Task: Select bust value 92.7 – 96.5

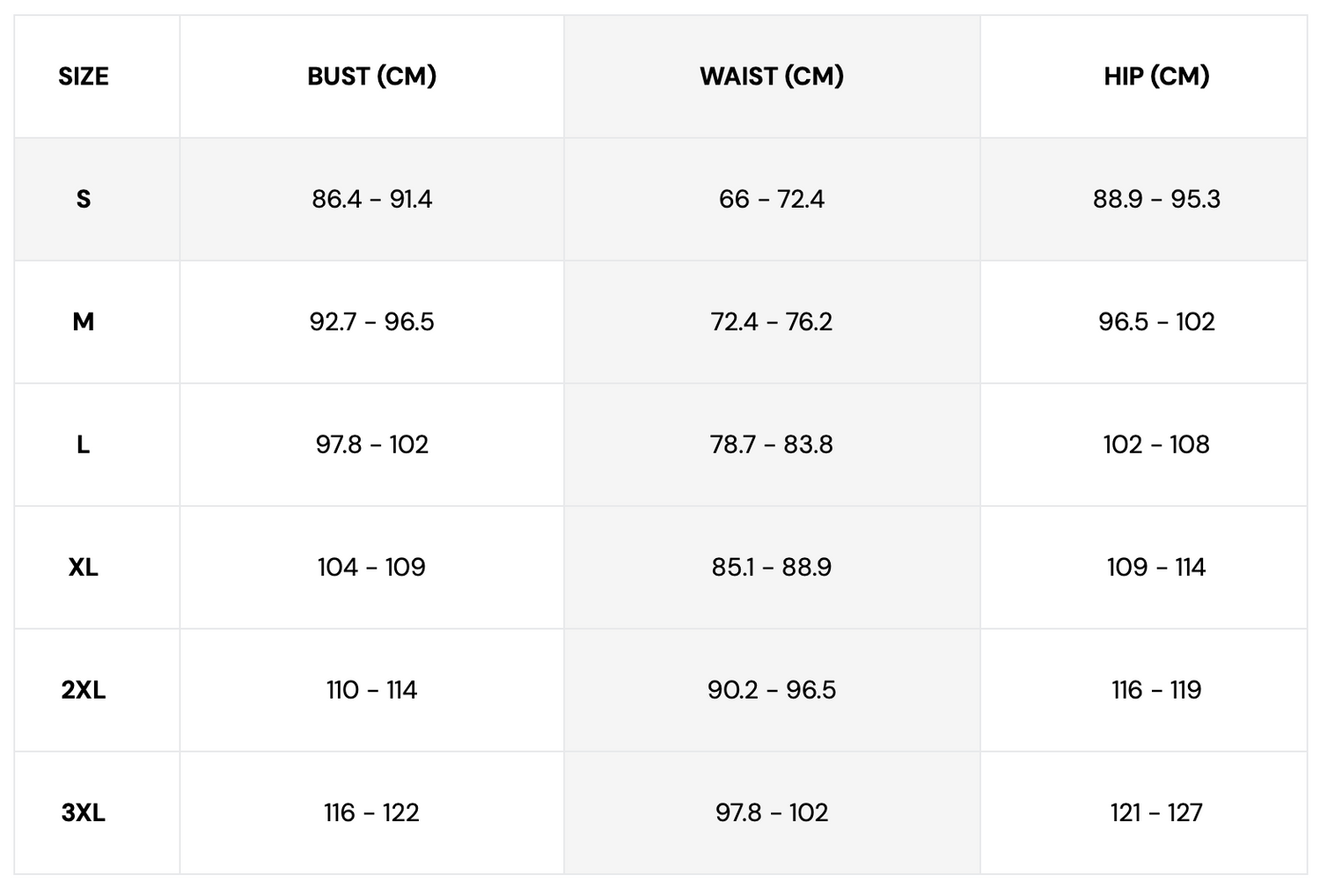Action: point(371,321)
